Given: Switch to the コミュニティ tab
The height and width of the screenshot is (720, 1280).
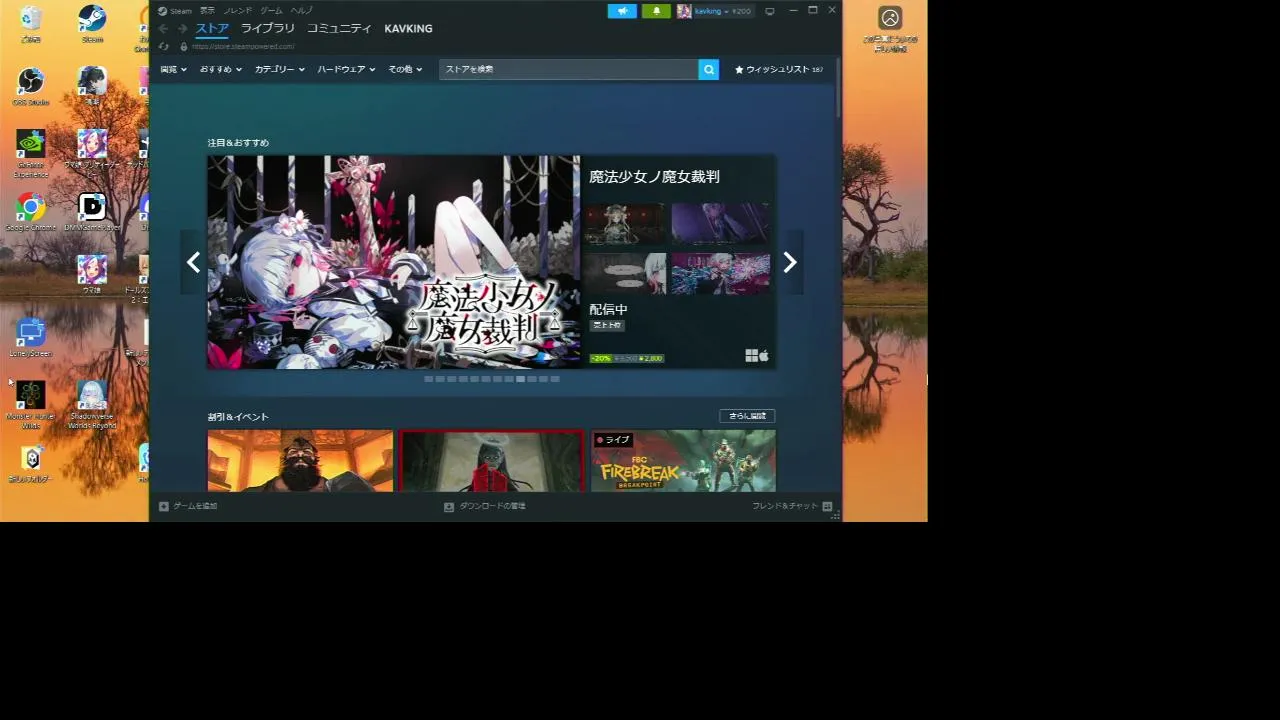Looking at the screenshot, I should 339,29.
